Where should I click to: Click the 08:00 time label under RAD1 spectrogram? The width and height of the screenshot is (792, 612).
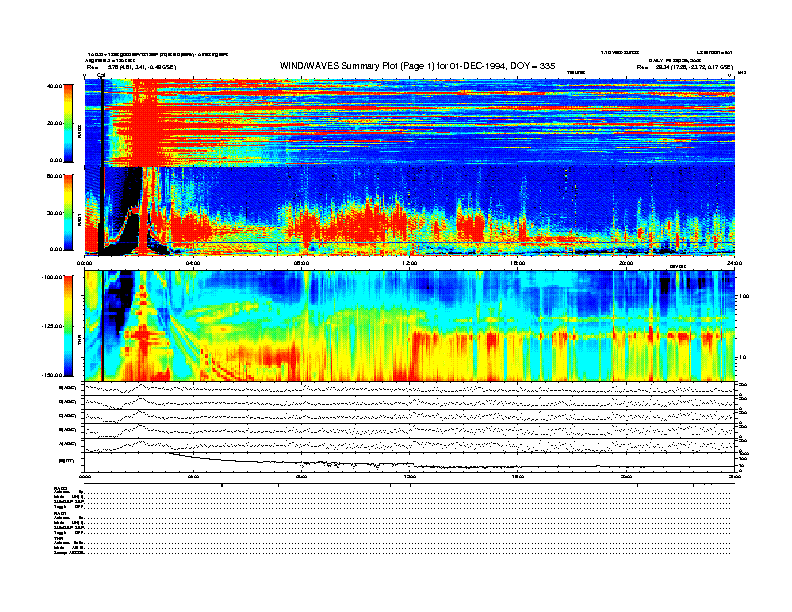[301, 263]
